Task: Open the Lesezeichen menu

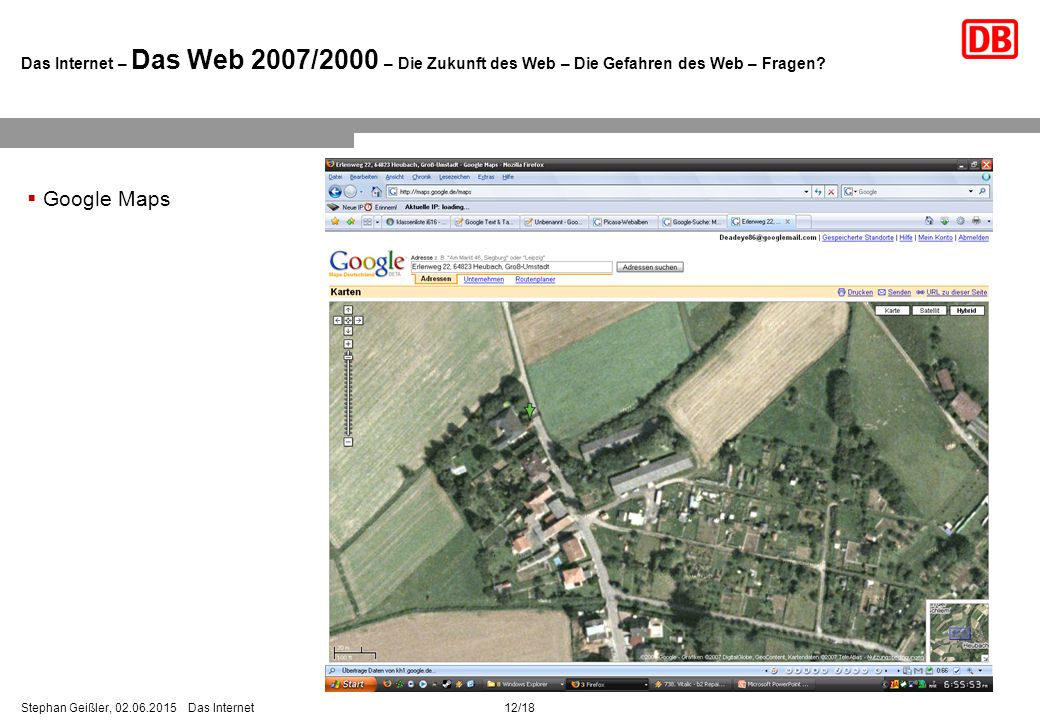Action: [x=454, y=177]
